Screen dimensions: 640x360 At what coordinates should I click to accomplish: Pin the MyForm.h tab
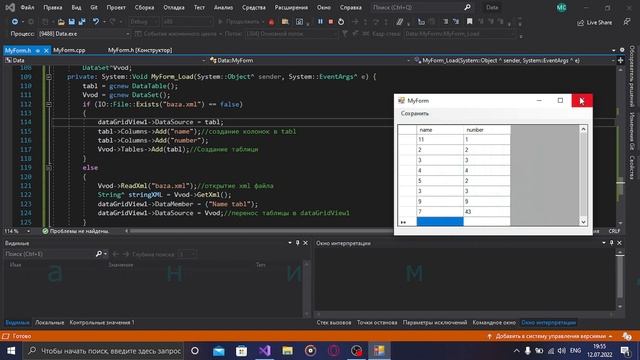tap(38, 50)
